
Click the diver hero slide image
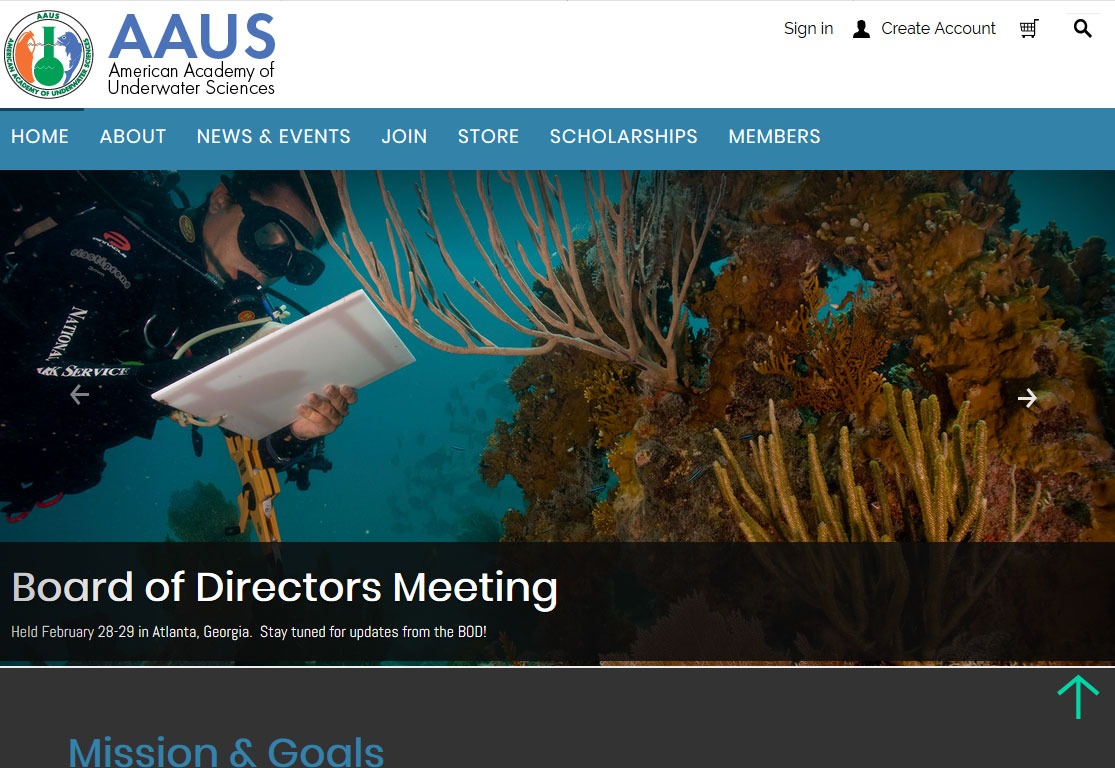pyautogui.click(x=558, y=356)
